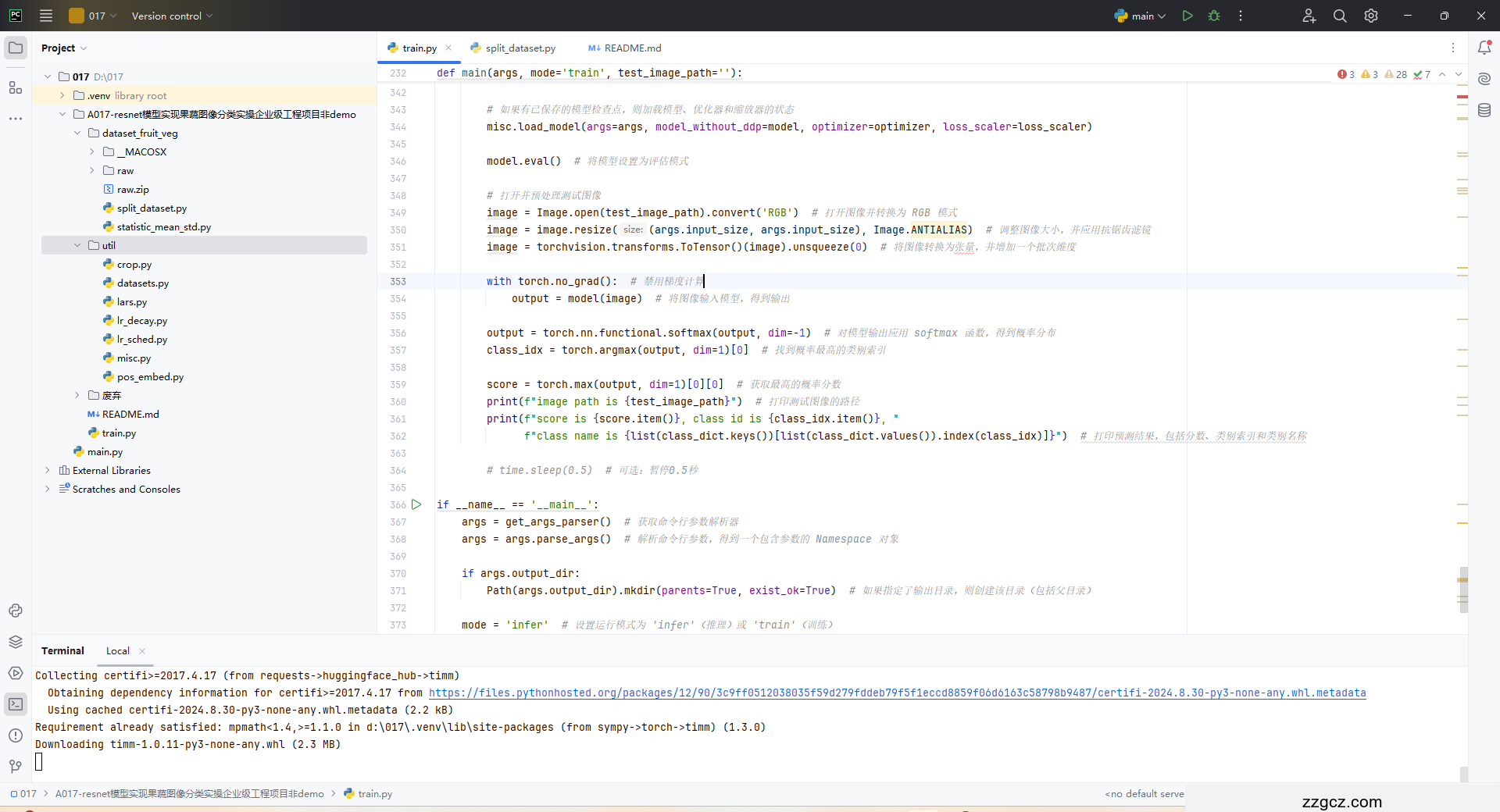Collapse the util folder
Image resolution: width=1500 pixels, height=812 pixels.
(x=77, y=245)
